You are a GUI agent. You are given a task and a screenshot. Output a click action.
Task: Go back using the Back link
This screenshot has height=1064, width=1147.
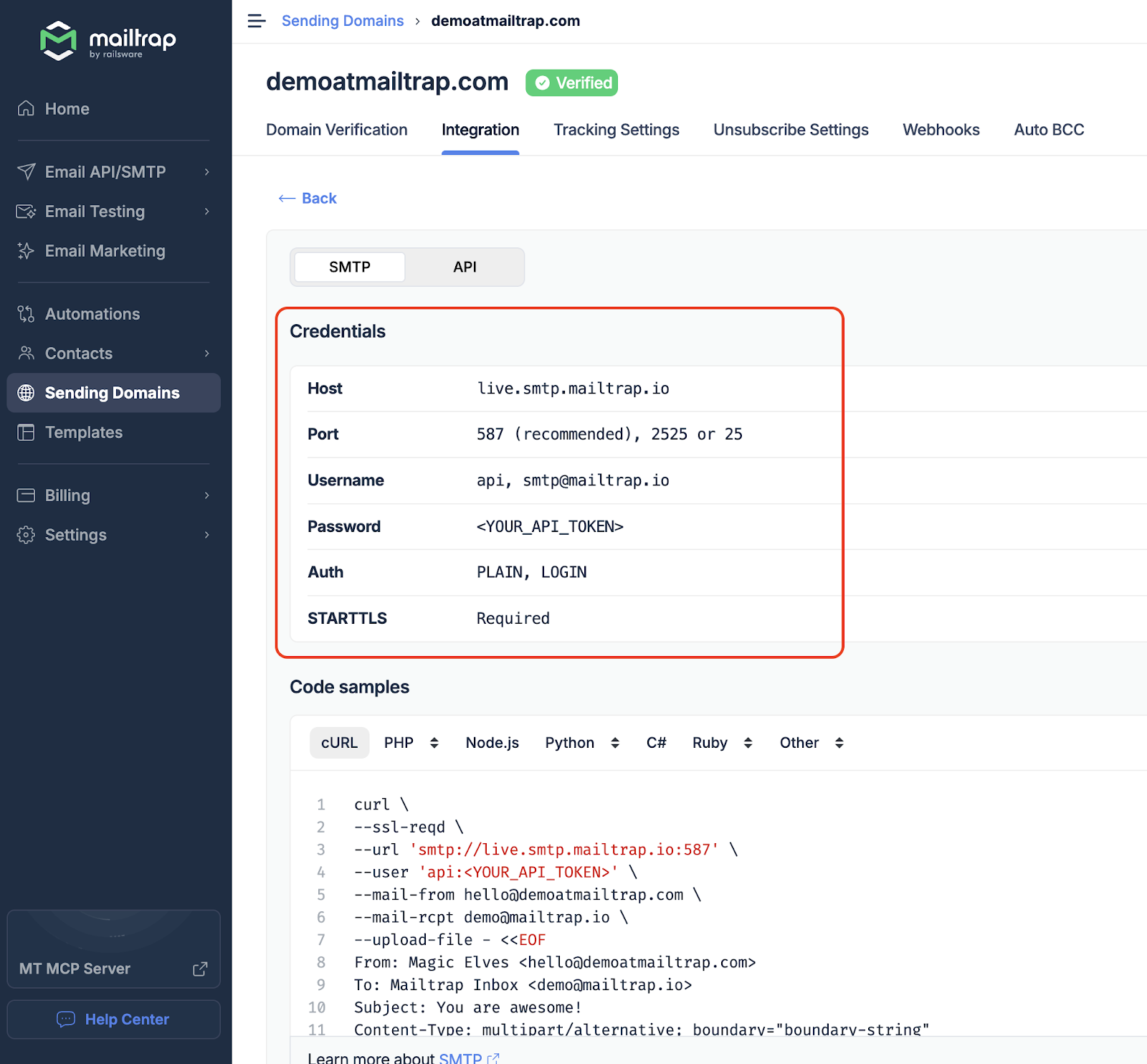(308, 199)
